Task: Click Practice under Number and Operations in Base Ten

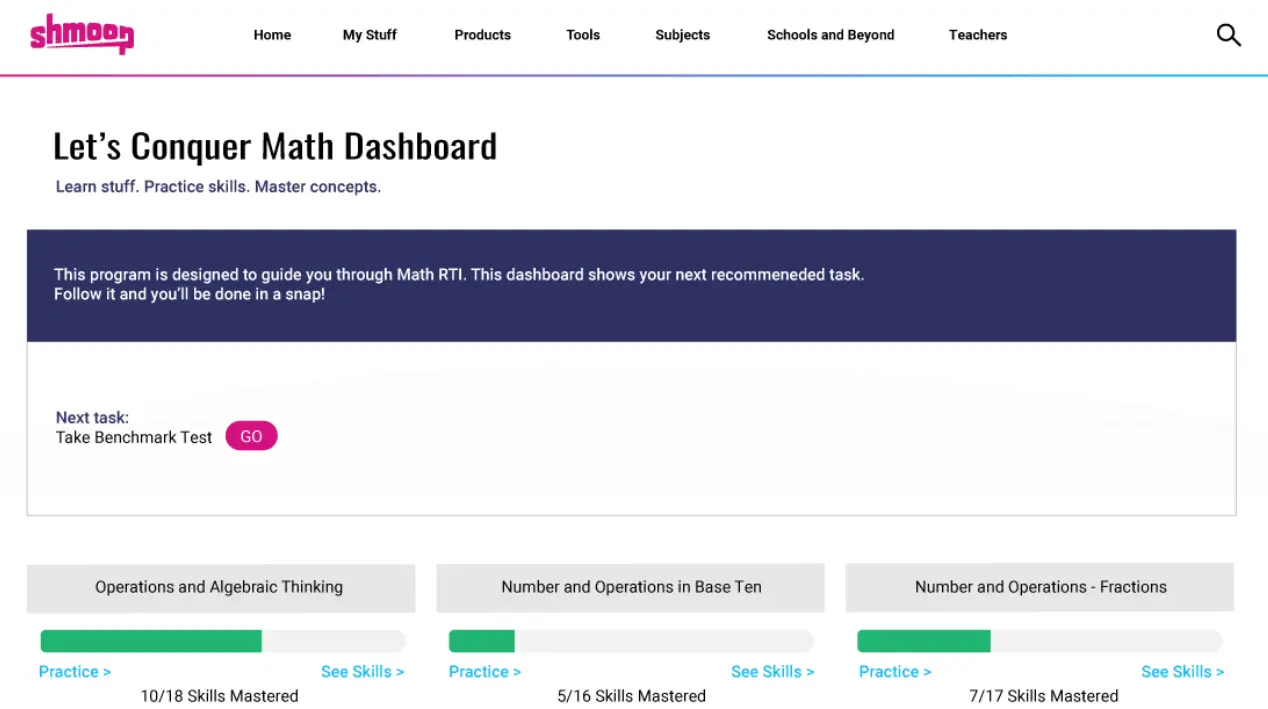Action: pos(485,672)
